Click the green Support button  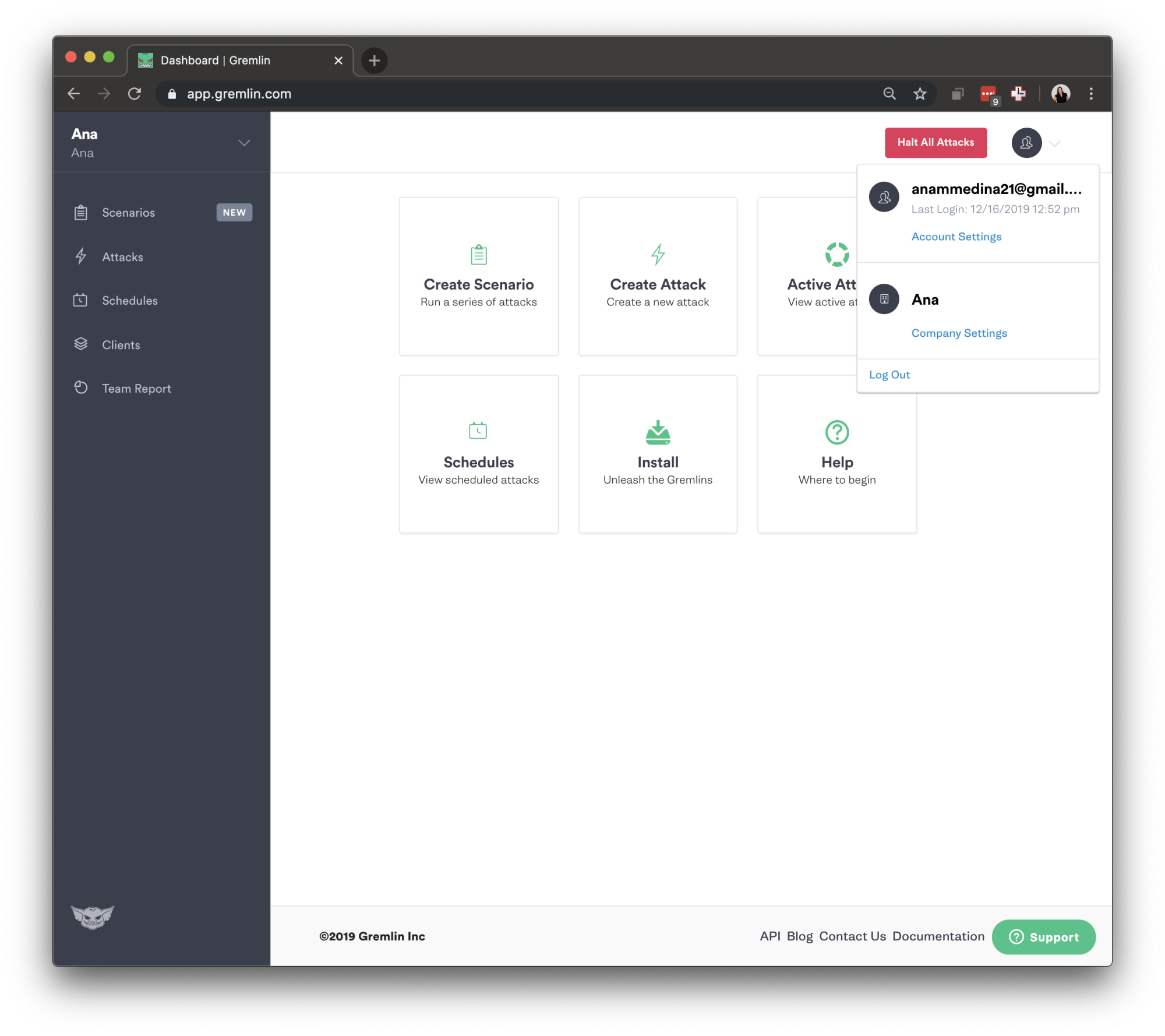[1043, 937]
